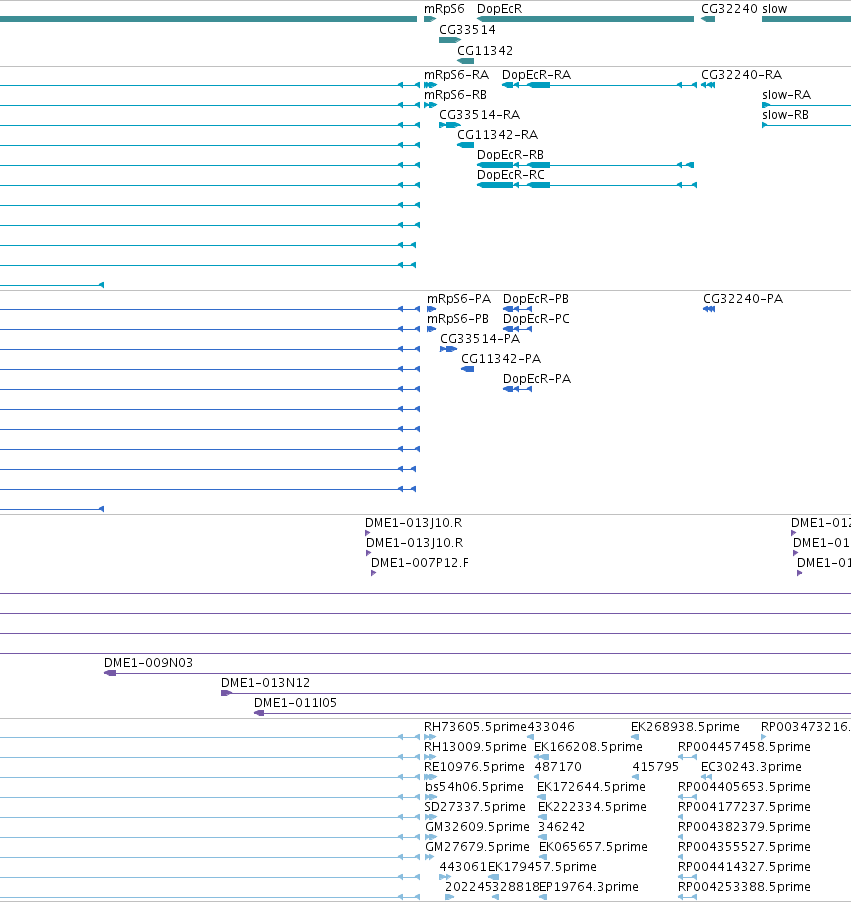The height and width of the screenshot is (902, 851).
Task: Click the 487170 EST label
Action: coord(558,767)
